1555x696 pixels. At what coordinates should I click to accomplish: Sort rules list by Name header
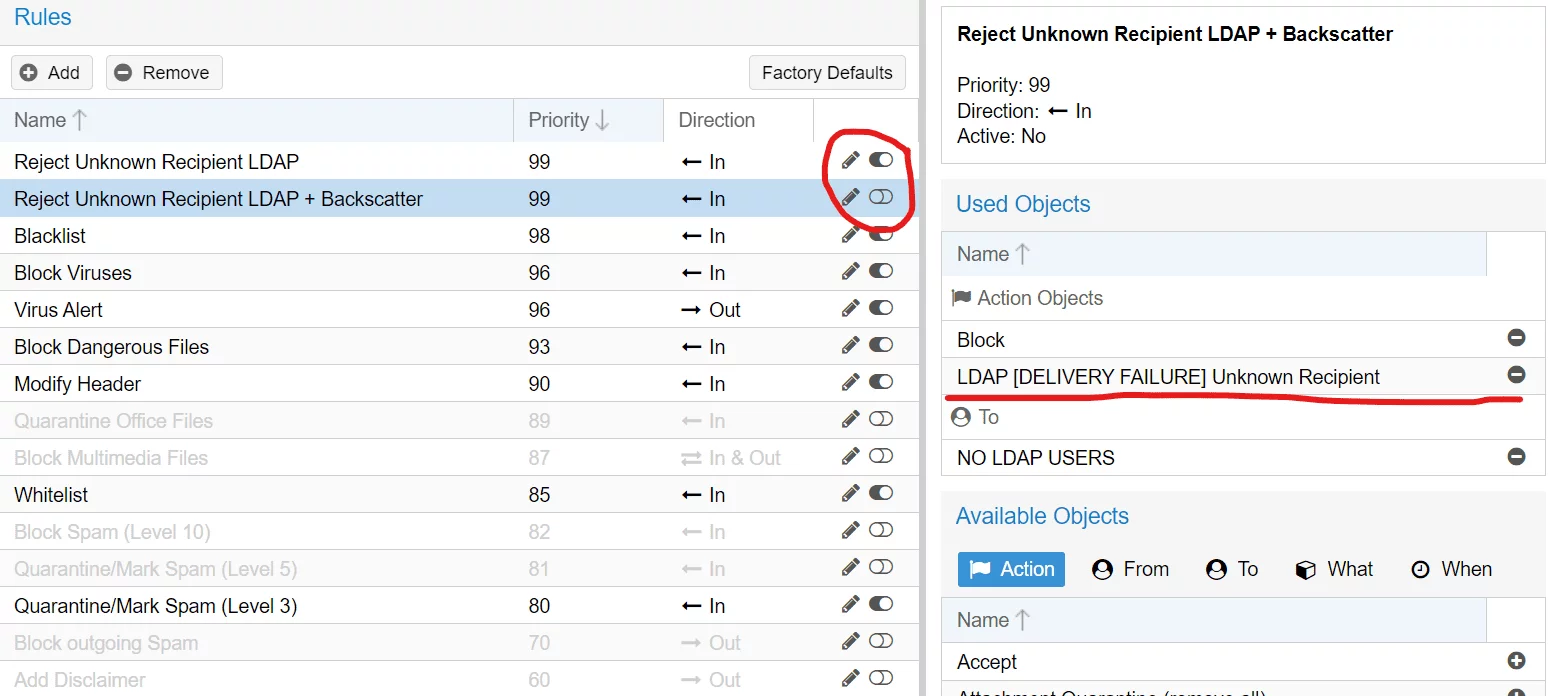point(50,120)
